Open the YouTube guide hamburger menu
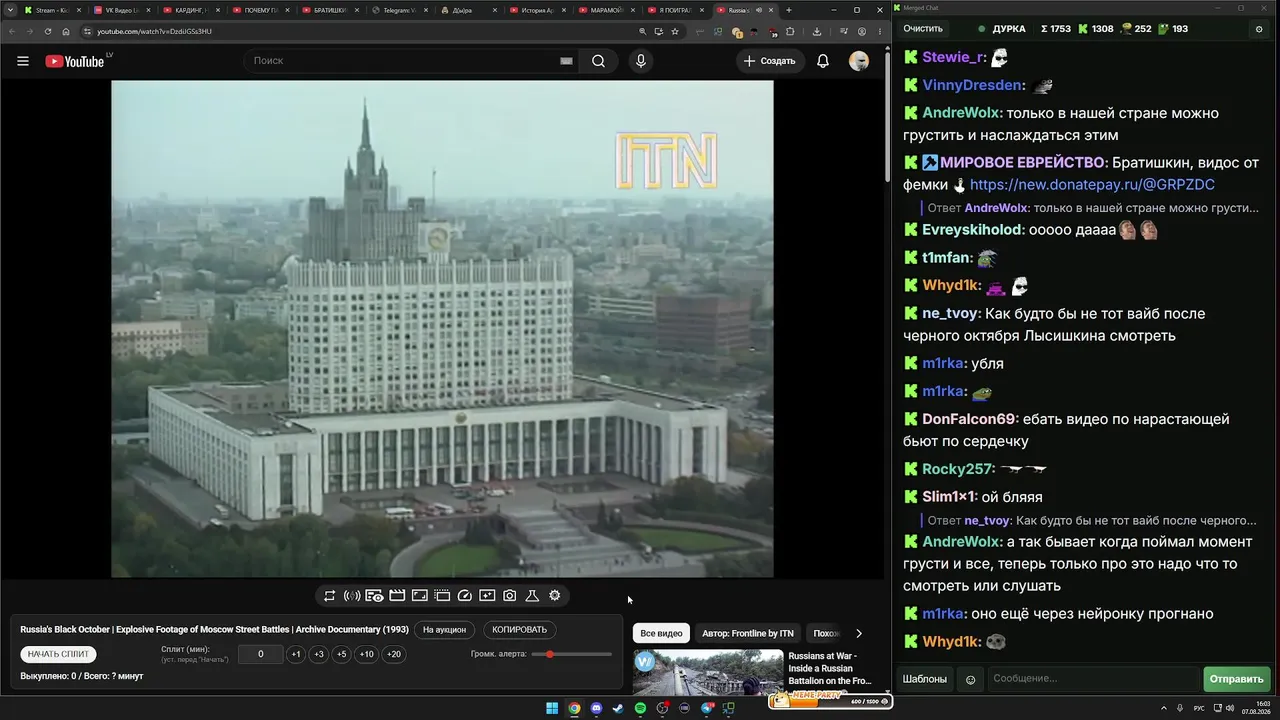This screenshot has width=1280, height=720. (x=23, y=61)
